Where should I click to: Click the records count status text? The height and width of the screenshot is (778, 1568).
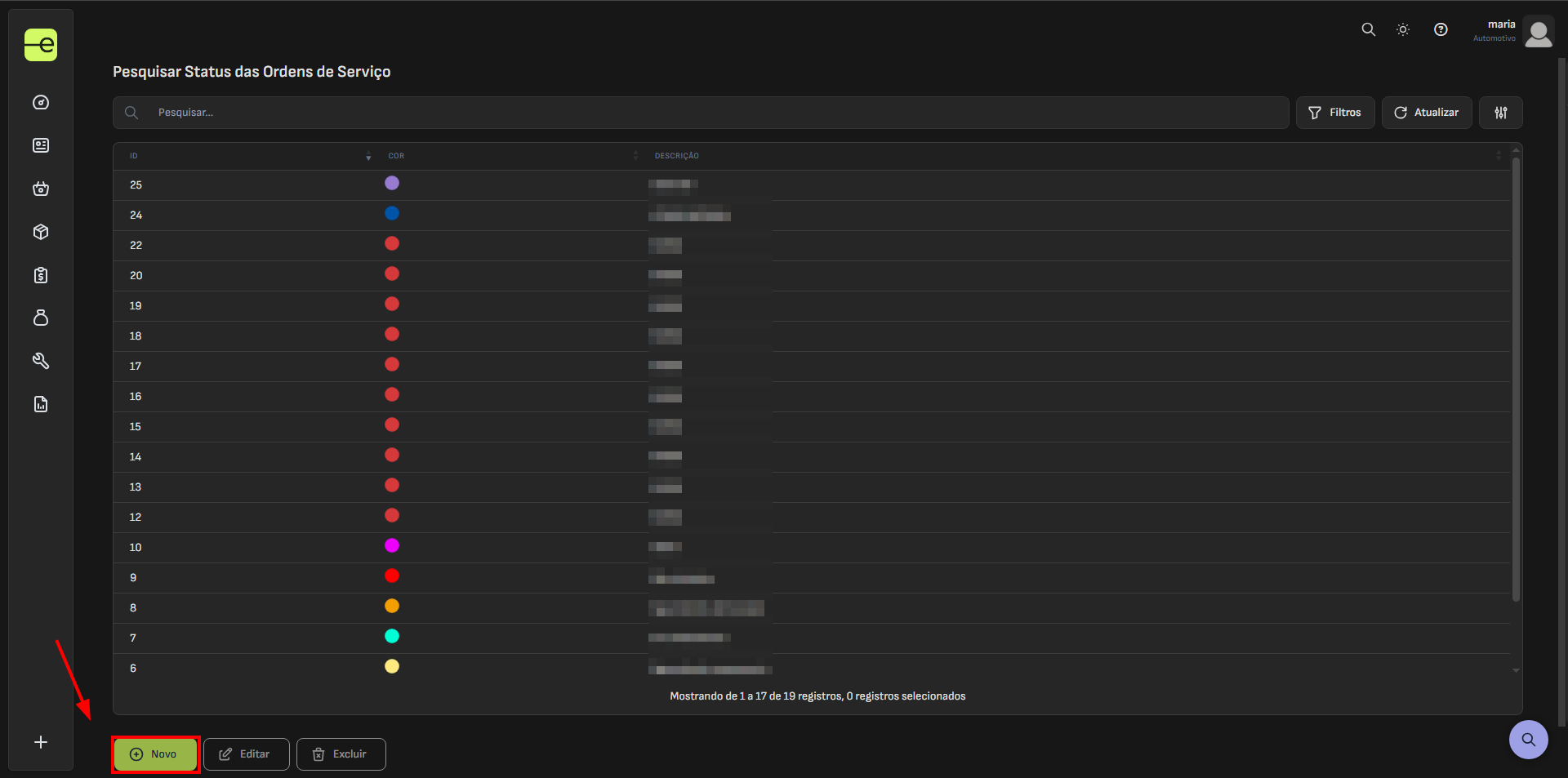pyautogui.click(x=817, y=696)
